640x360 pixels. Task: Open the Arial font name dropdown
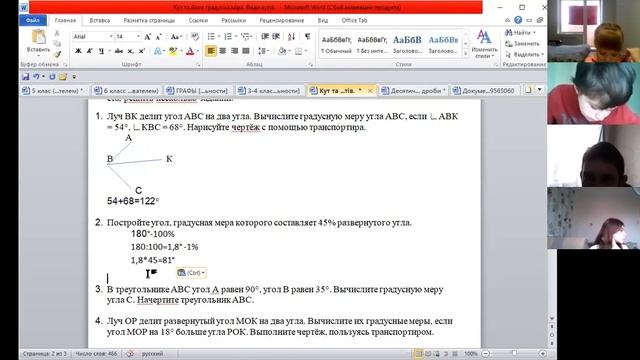click(111, 37)
